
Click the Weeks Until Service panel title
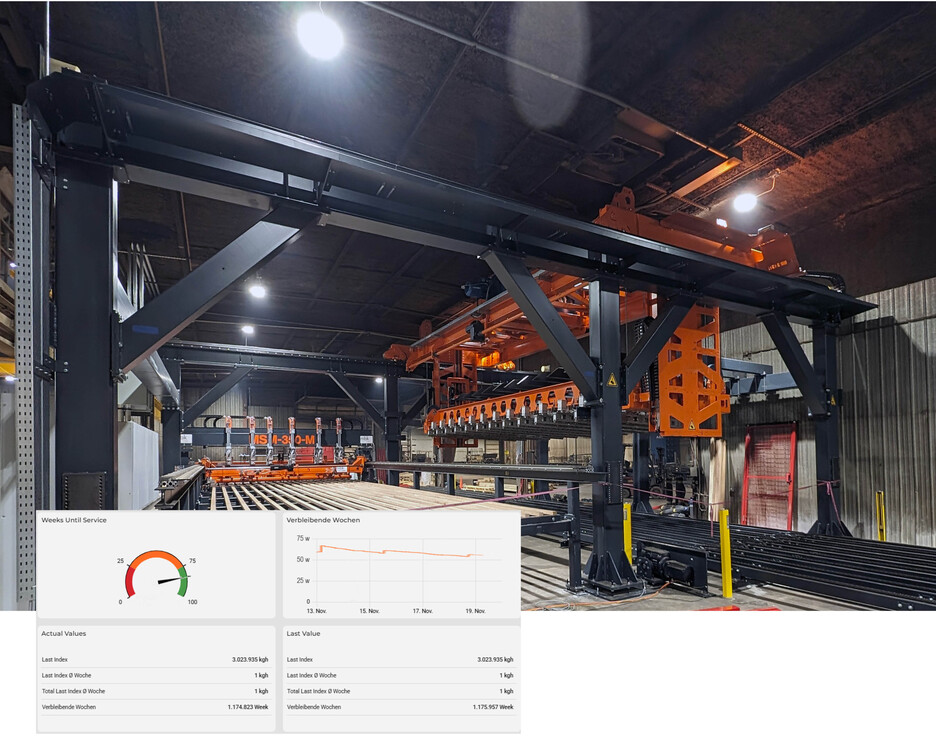[74, 520]
